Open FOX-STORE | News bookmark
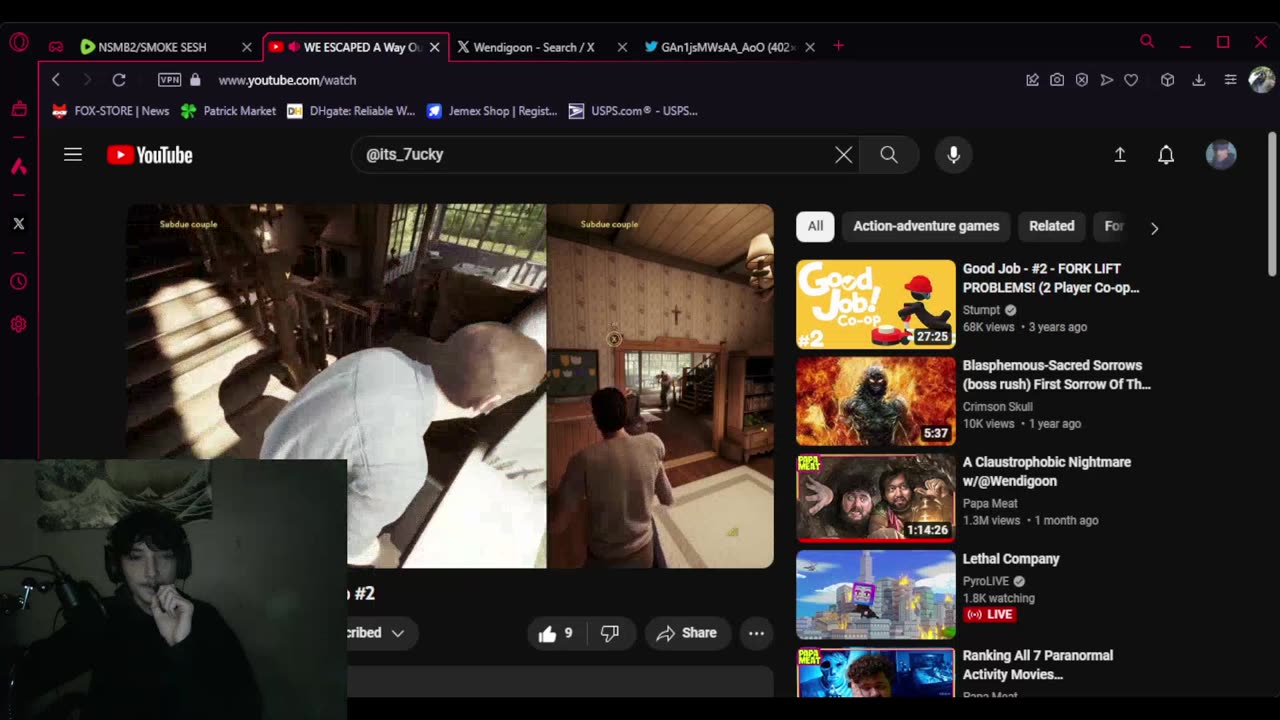 110,111
